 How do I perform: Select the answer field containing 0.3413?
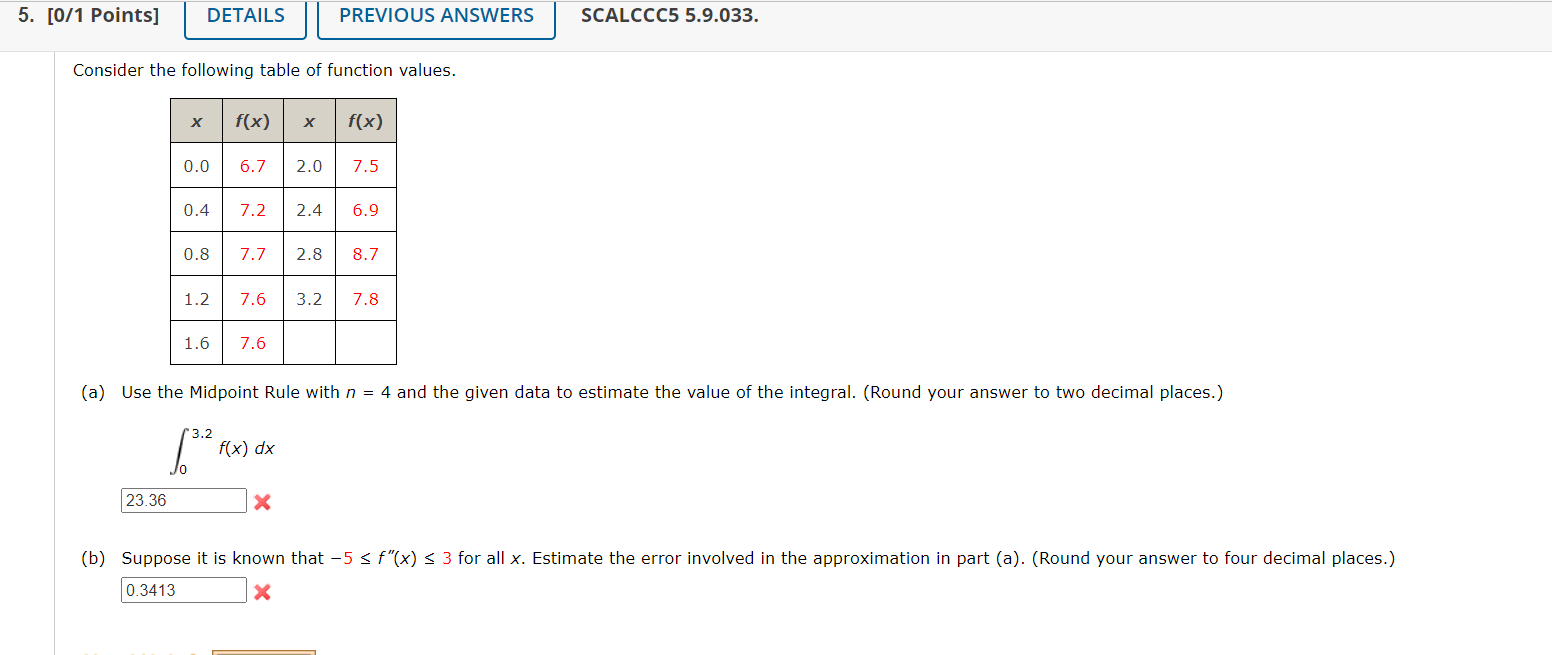[x=183, y=590]
